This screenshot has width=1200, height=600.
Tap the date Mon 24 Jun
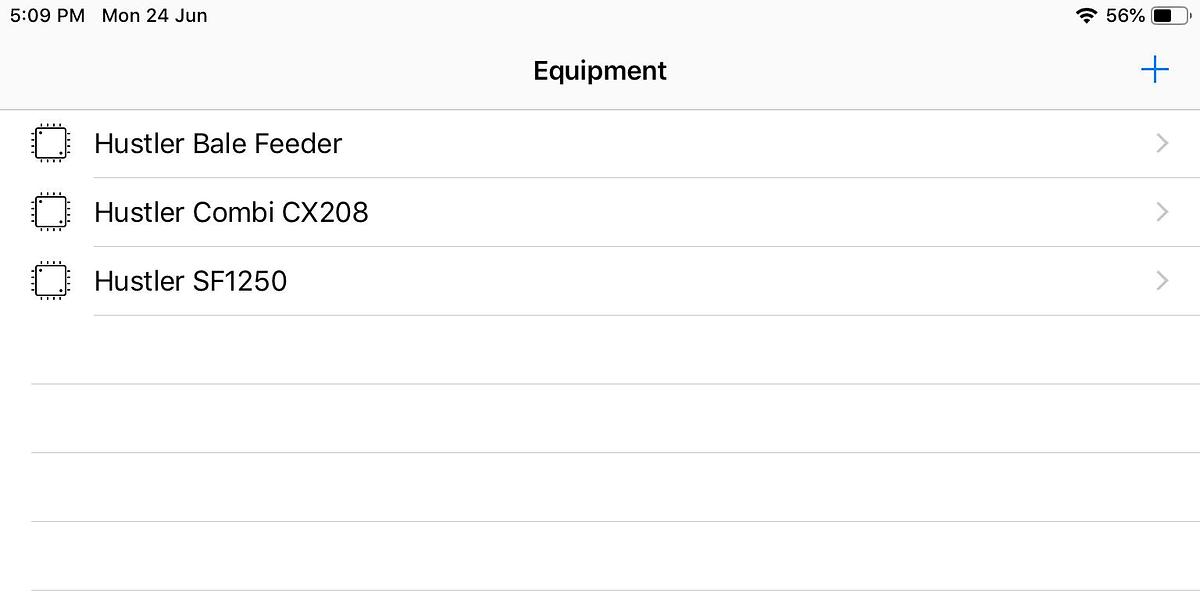(154, 15)
